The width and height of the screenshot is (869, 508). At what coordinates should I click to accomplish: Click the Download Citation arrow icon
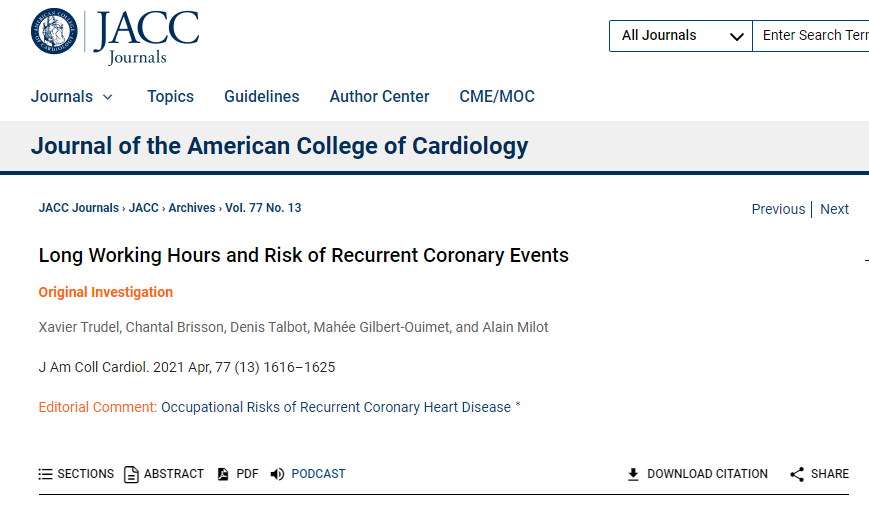coord(633,474)
